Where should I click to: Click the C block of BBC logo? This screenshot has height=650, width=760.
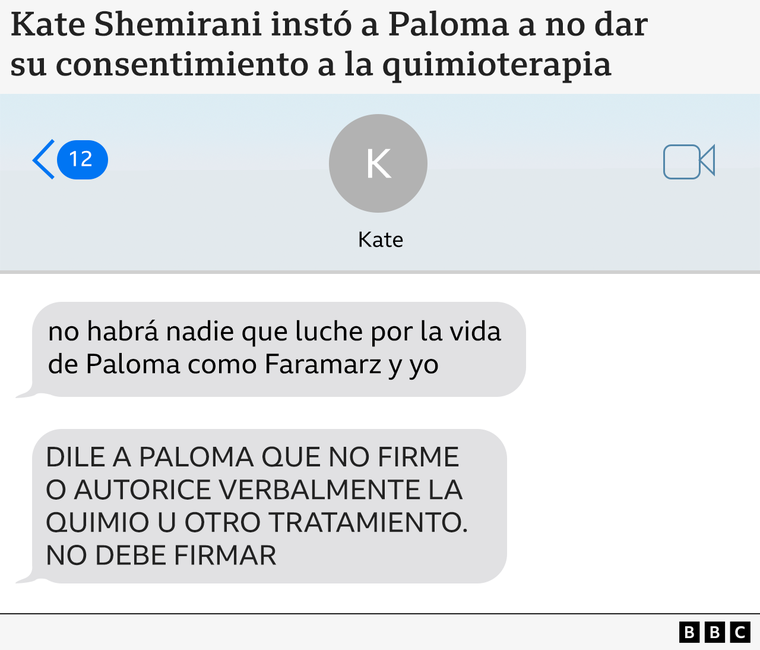740,633
